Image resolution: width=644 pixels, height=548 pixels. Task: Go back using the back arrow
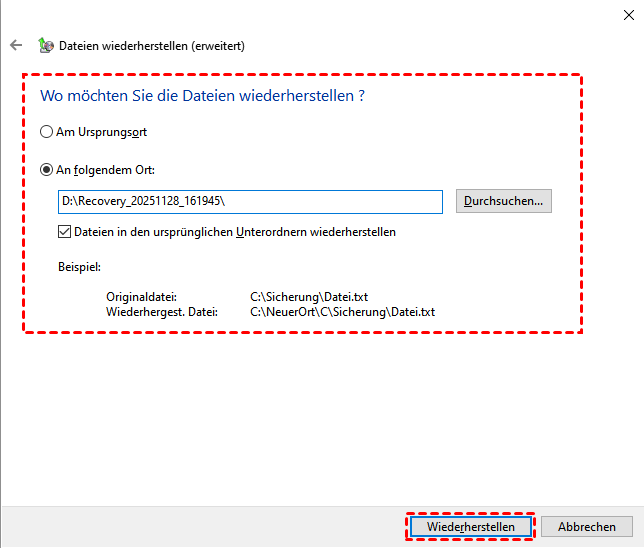pos(16,45)
